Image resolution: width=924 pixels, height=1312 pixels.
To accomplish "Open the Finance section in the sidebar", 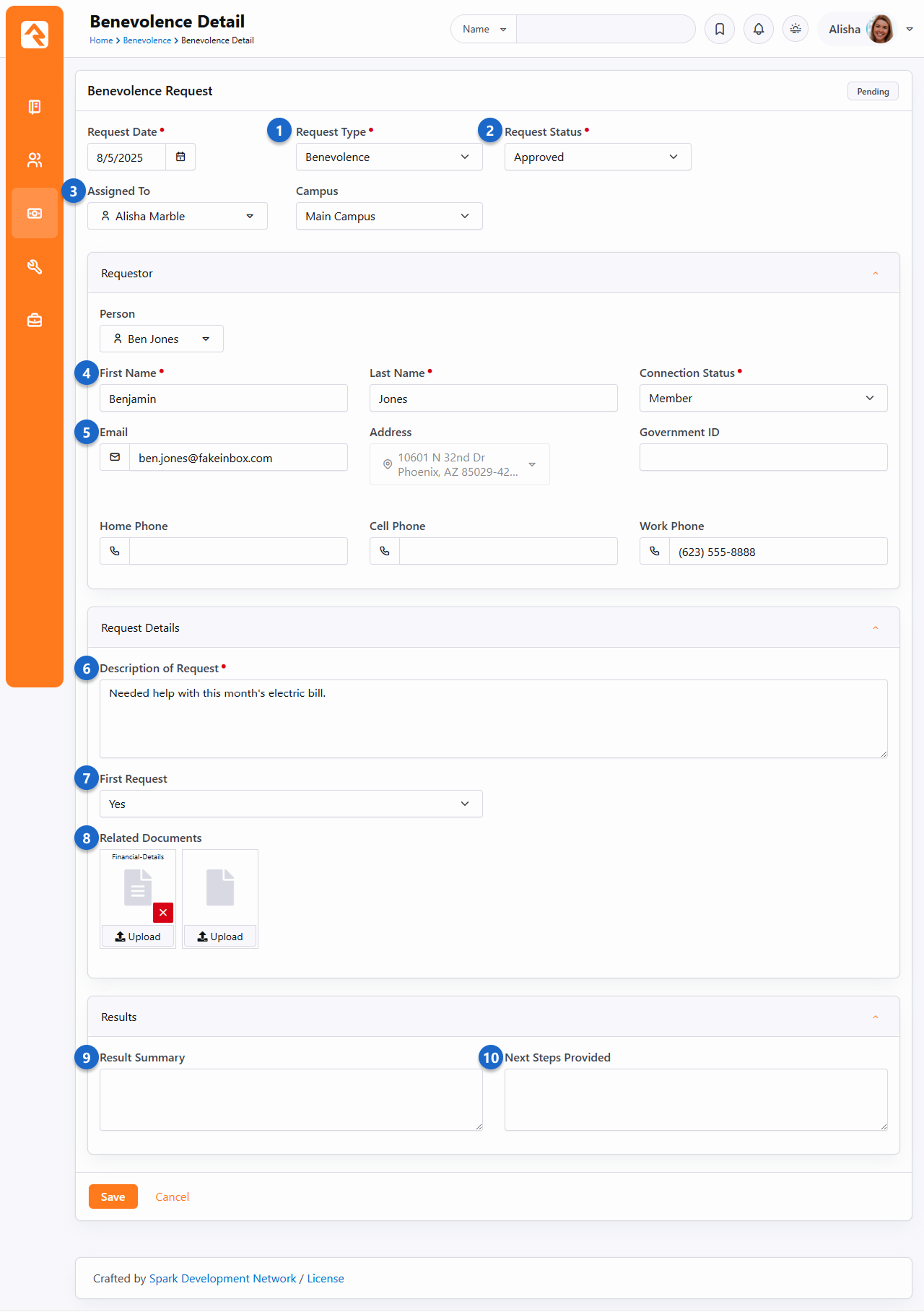I will point(35,214).
